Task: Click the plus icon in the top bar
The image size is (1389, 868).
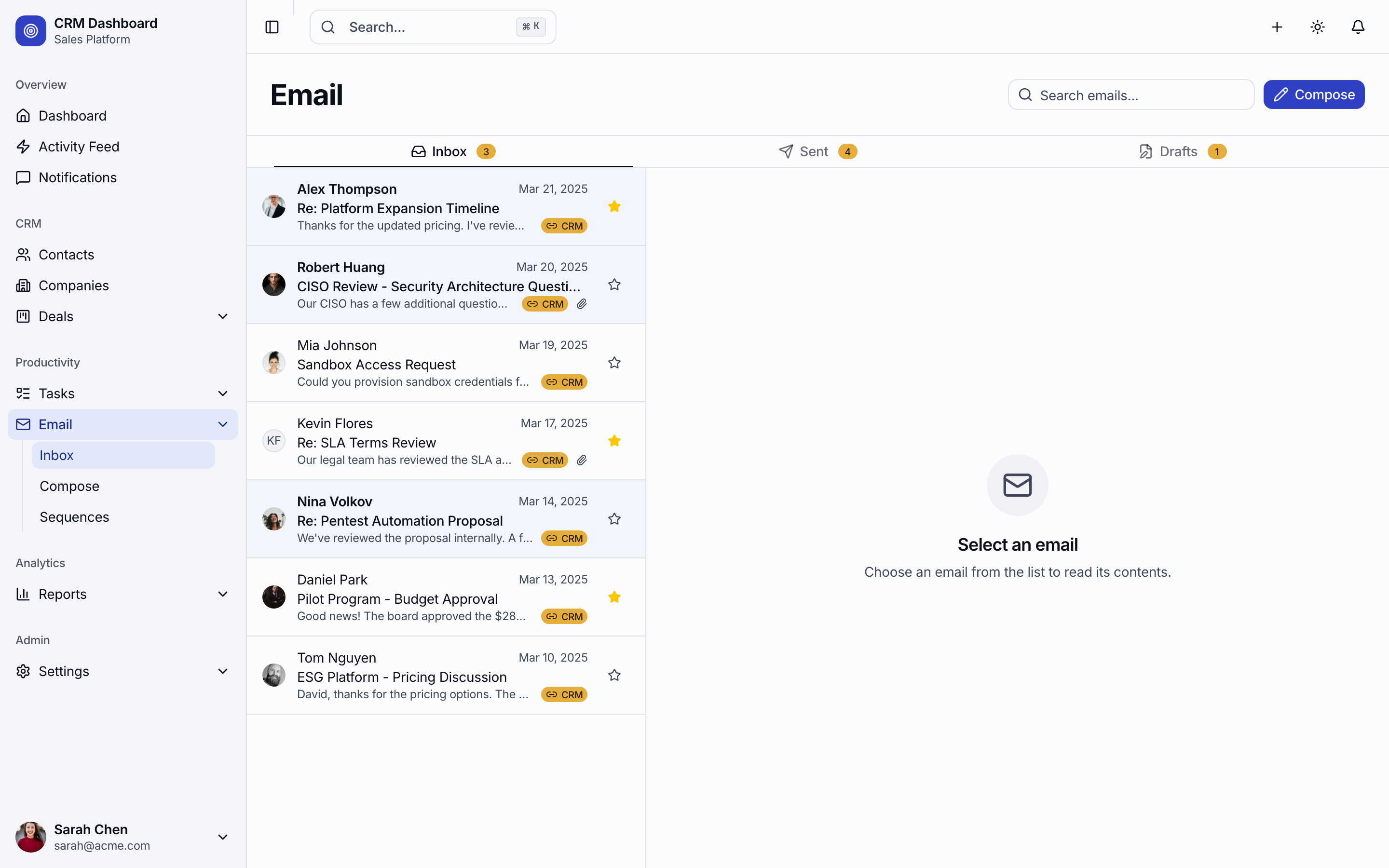Action: click(x=1277, y=27)
